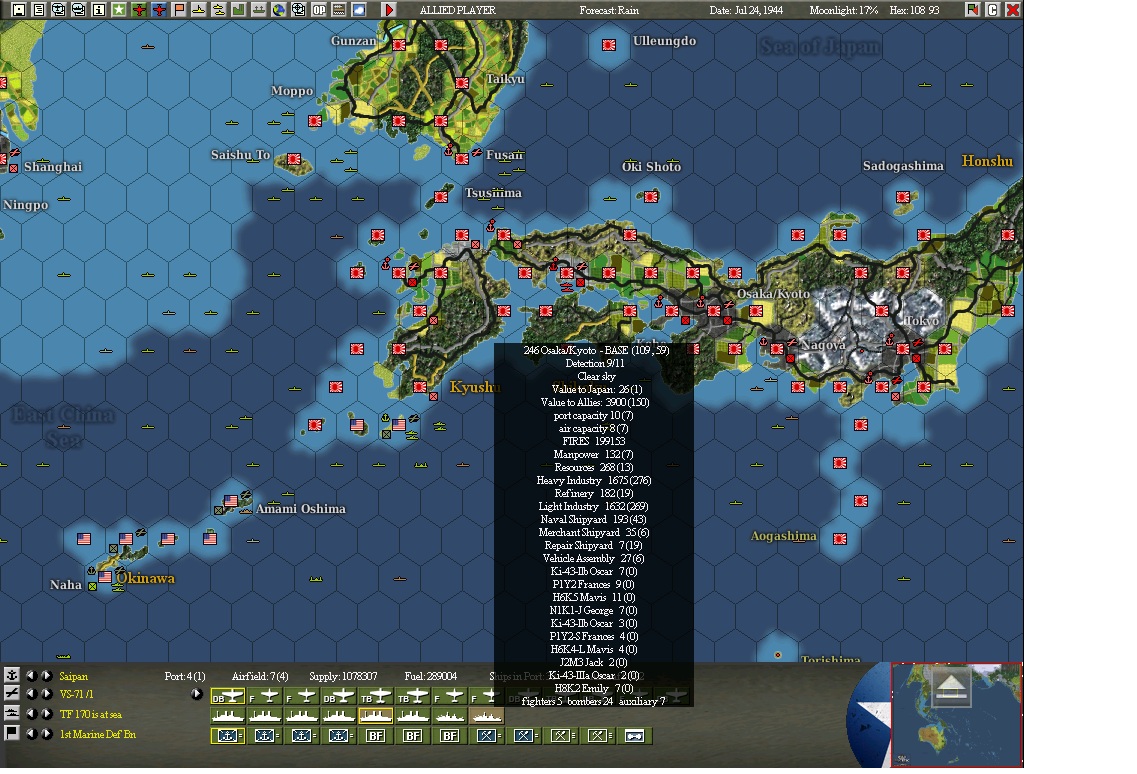Open 'TF 170 is at sea' link
The height and width of the screenshot is (774, 1137).
pos(91,715)
